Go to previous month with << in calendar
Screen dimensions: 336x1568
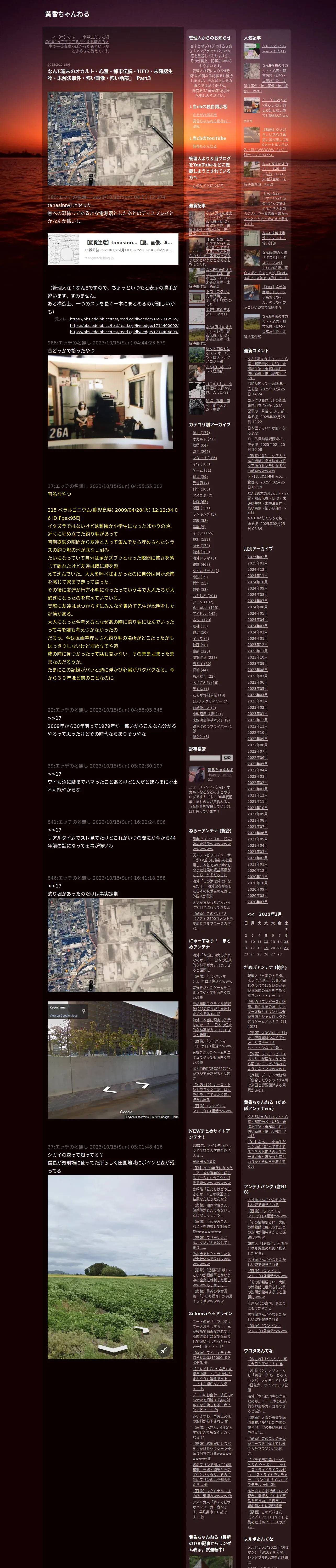click(x=251, y=914)
